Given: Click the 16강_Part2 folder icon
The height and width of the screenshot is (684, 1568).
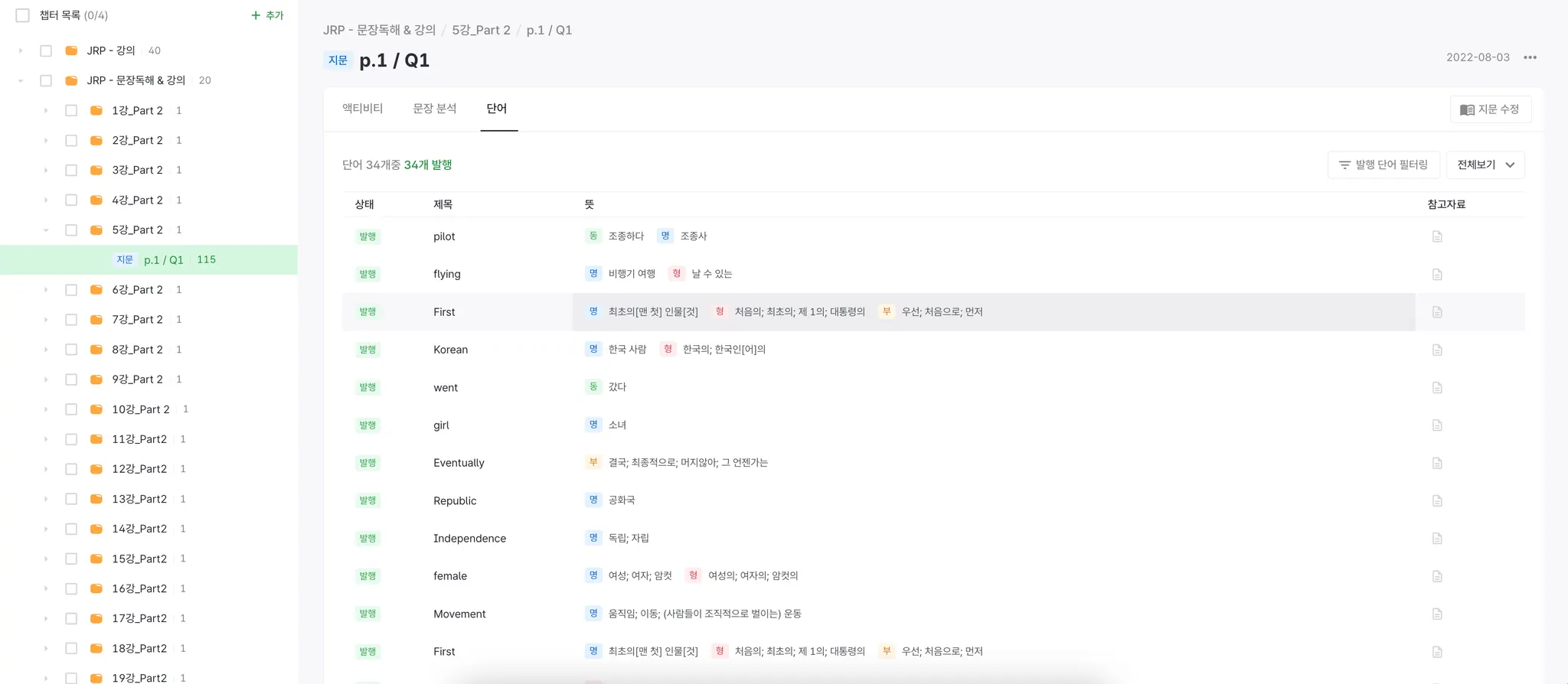Looking at the screenshot, I should tap(96, 588).
